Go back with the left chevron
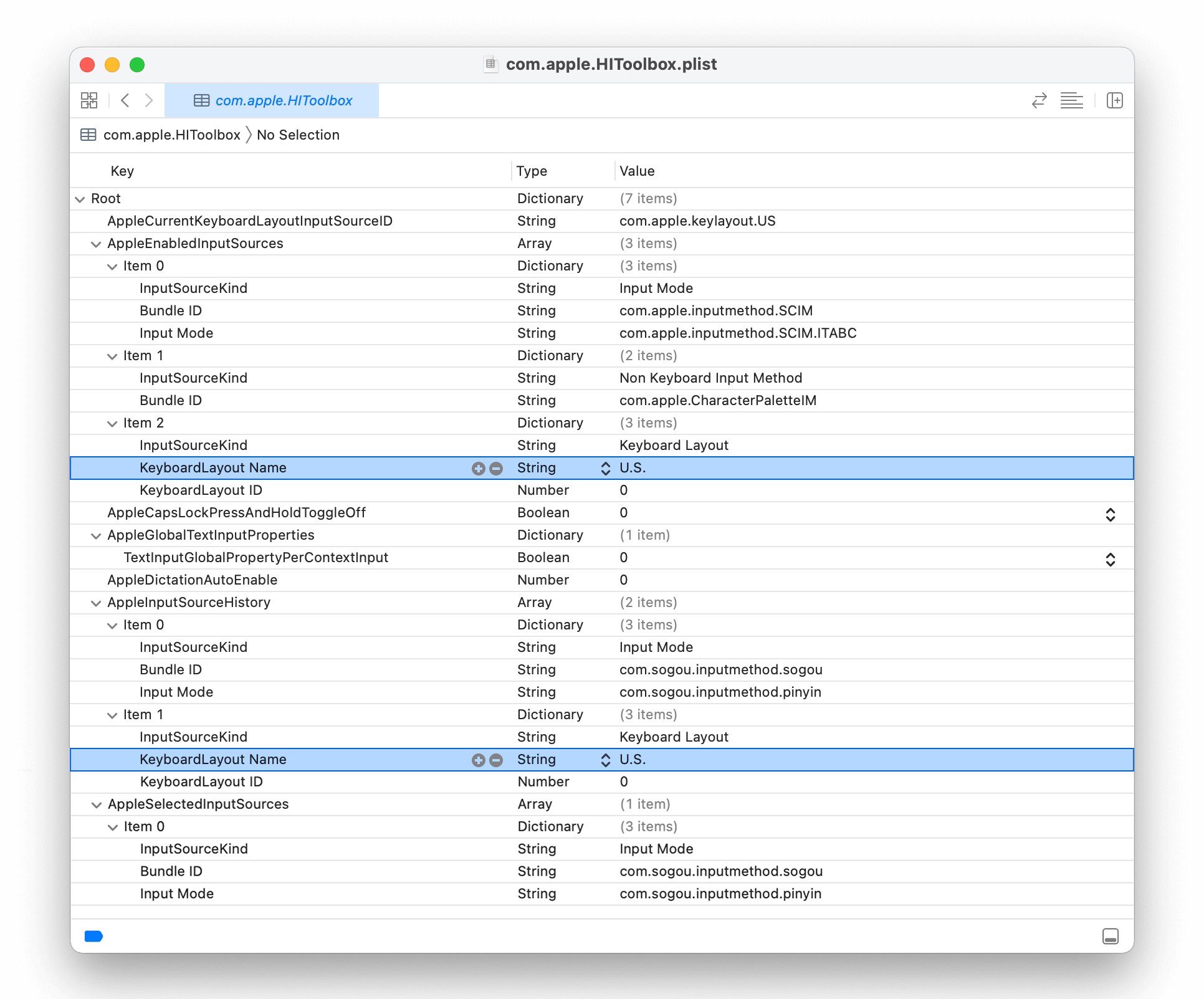The width and height of the screenshot is (1204, 999). pos(125,100)
